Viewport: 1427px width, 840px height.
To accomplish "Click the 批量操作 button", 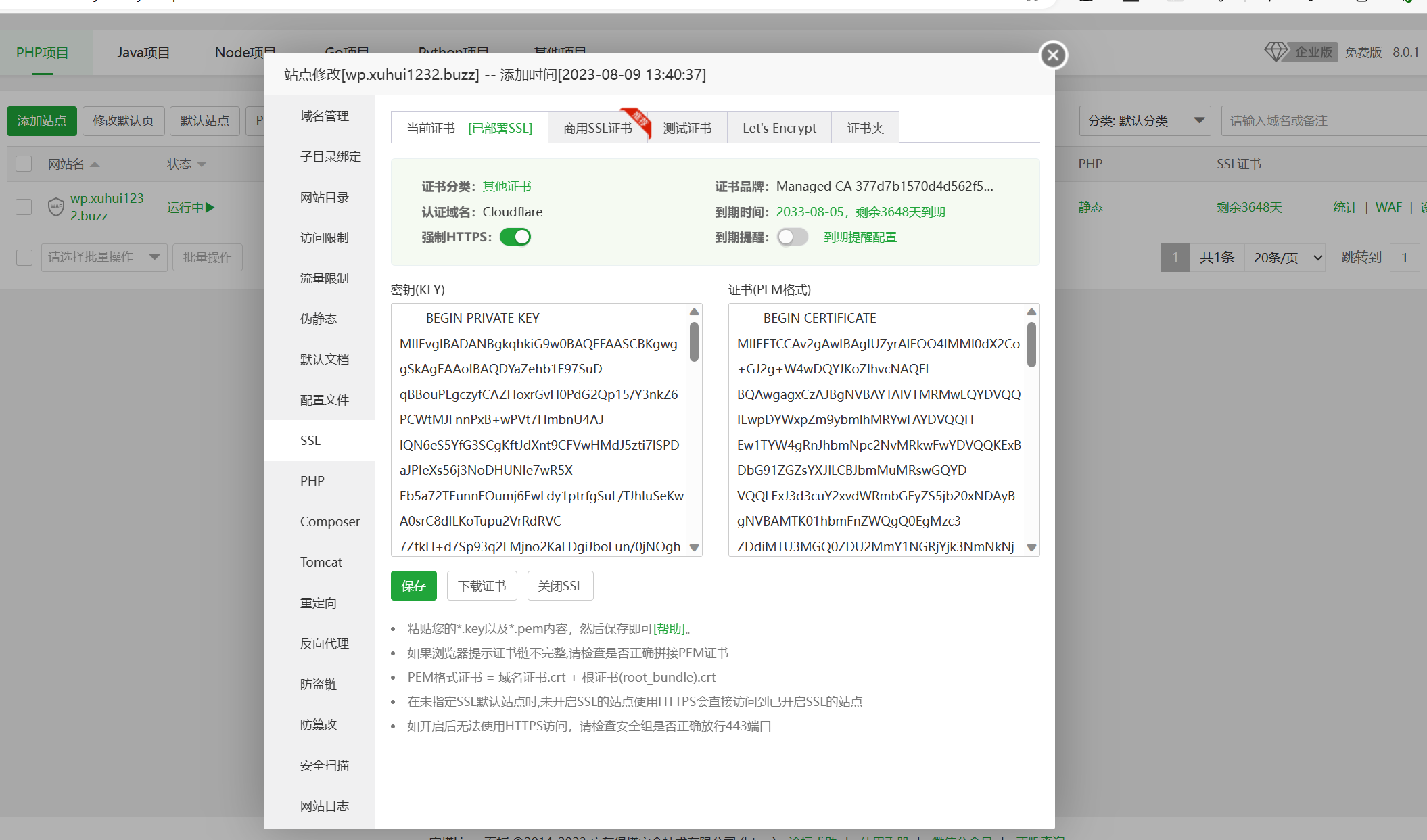I will 208,257.
